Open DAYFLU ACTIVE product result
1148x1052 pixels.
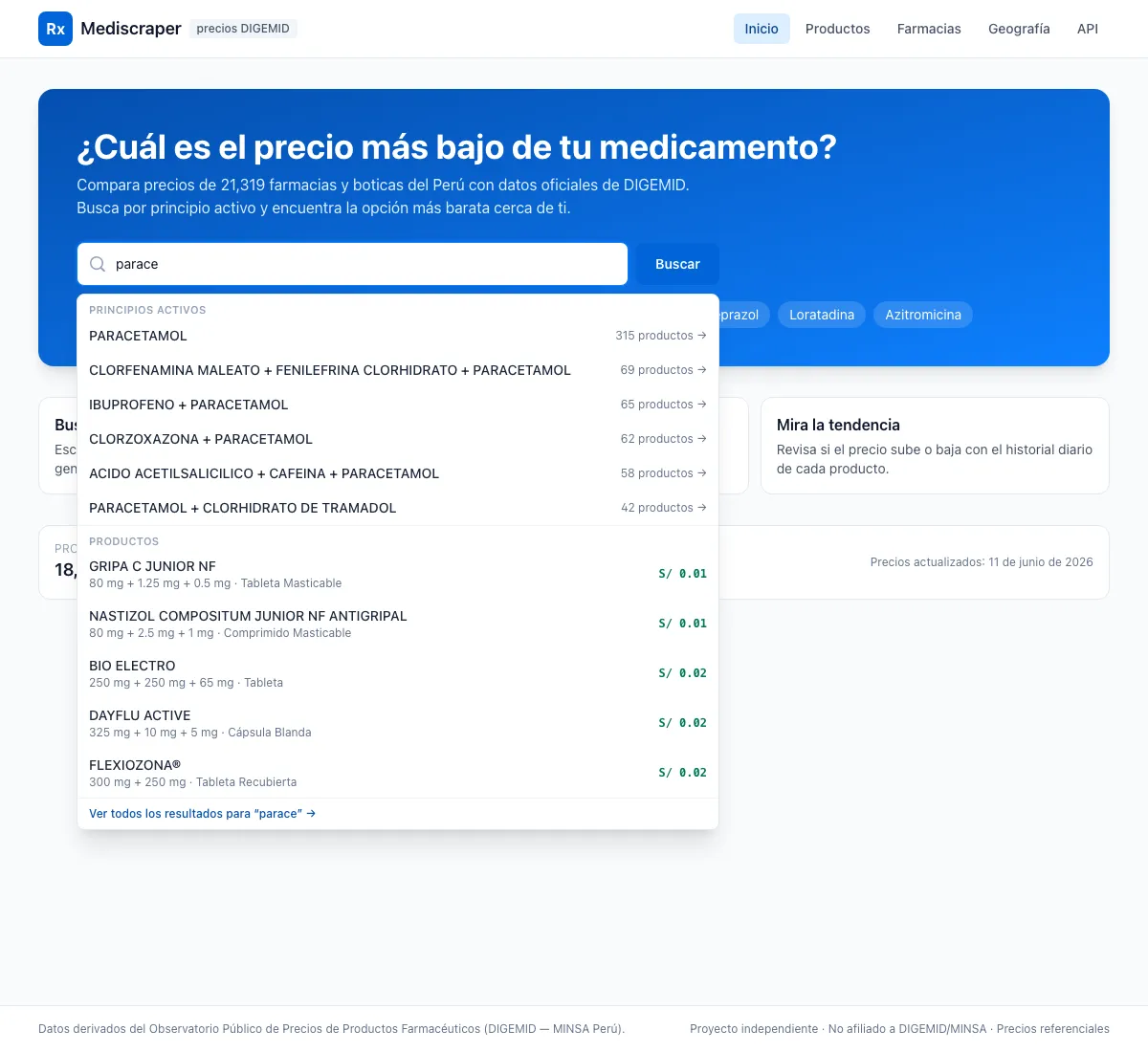click(x=398, y=723)
